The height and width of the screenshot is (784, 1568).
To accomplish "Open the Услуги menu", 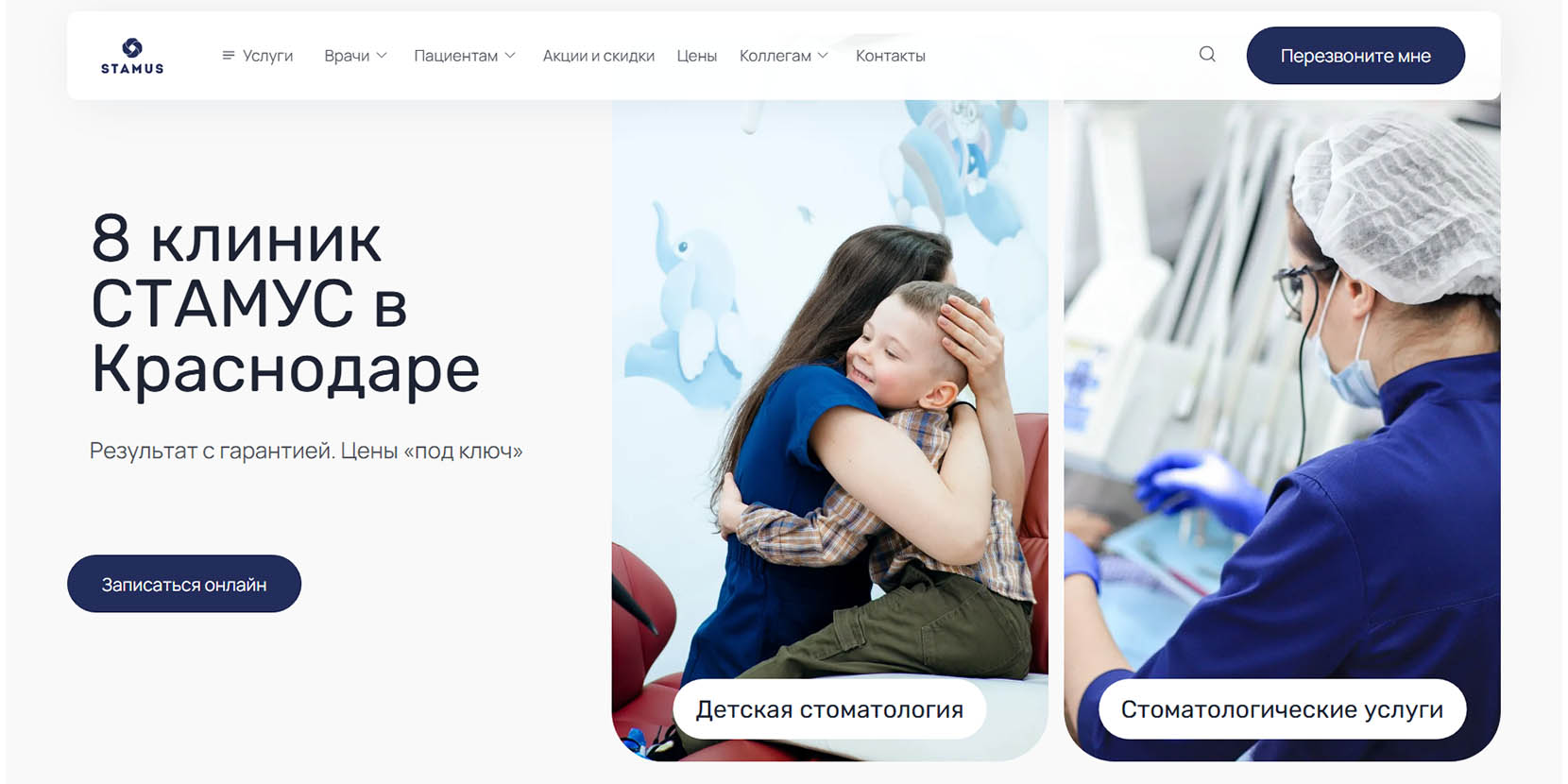I will pyautogui.click(x=267, y=56).
